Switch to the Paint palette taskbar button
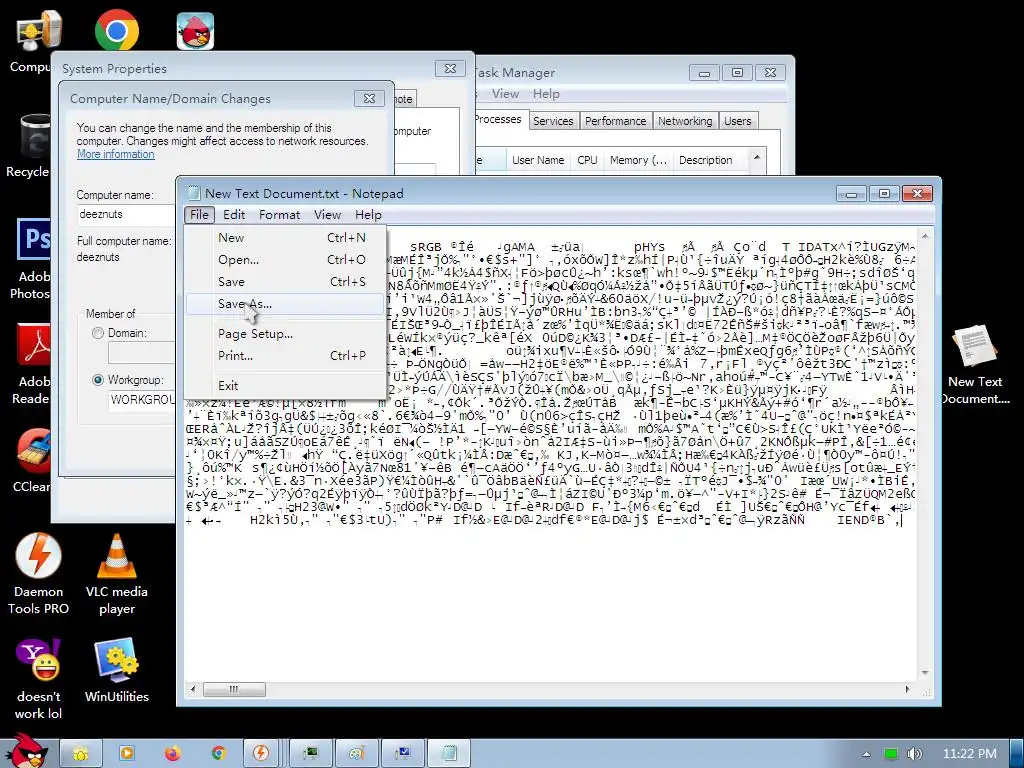The height and width of the screenshot is (768, 1024). click(x=357, y=754)
